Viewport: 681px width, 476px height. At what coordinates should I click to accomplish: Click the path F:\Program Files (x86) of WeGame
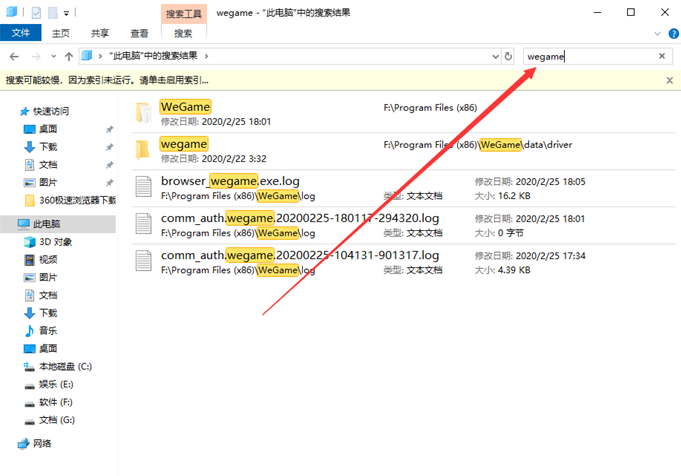430,107
